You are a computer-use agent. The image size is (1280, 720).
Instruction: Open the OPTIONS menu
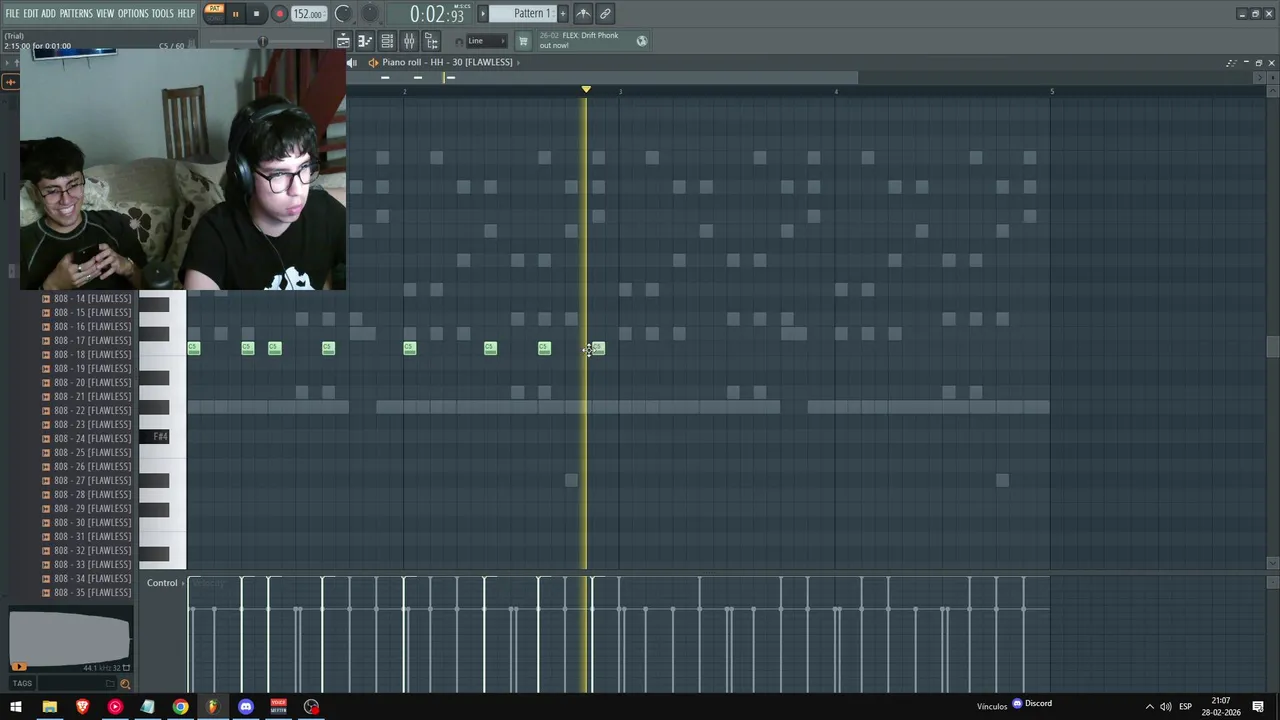[133, 14]
